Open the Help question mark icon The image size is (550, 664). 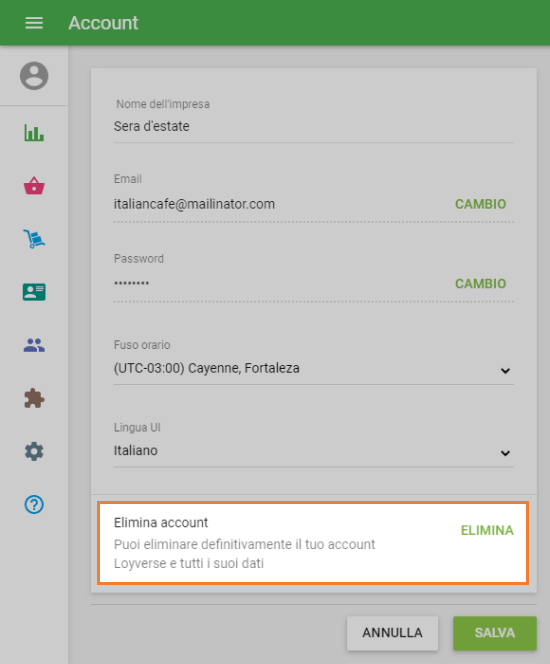pos(34,505)
